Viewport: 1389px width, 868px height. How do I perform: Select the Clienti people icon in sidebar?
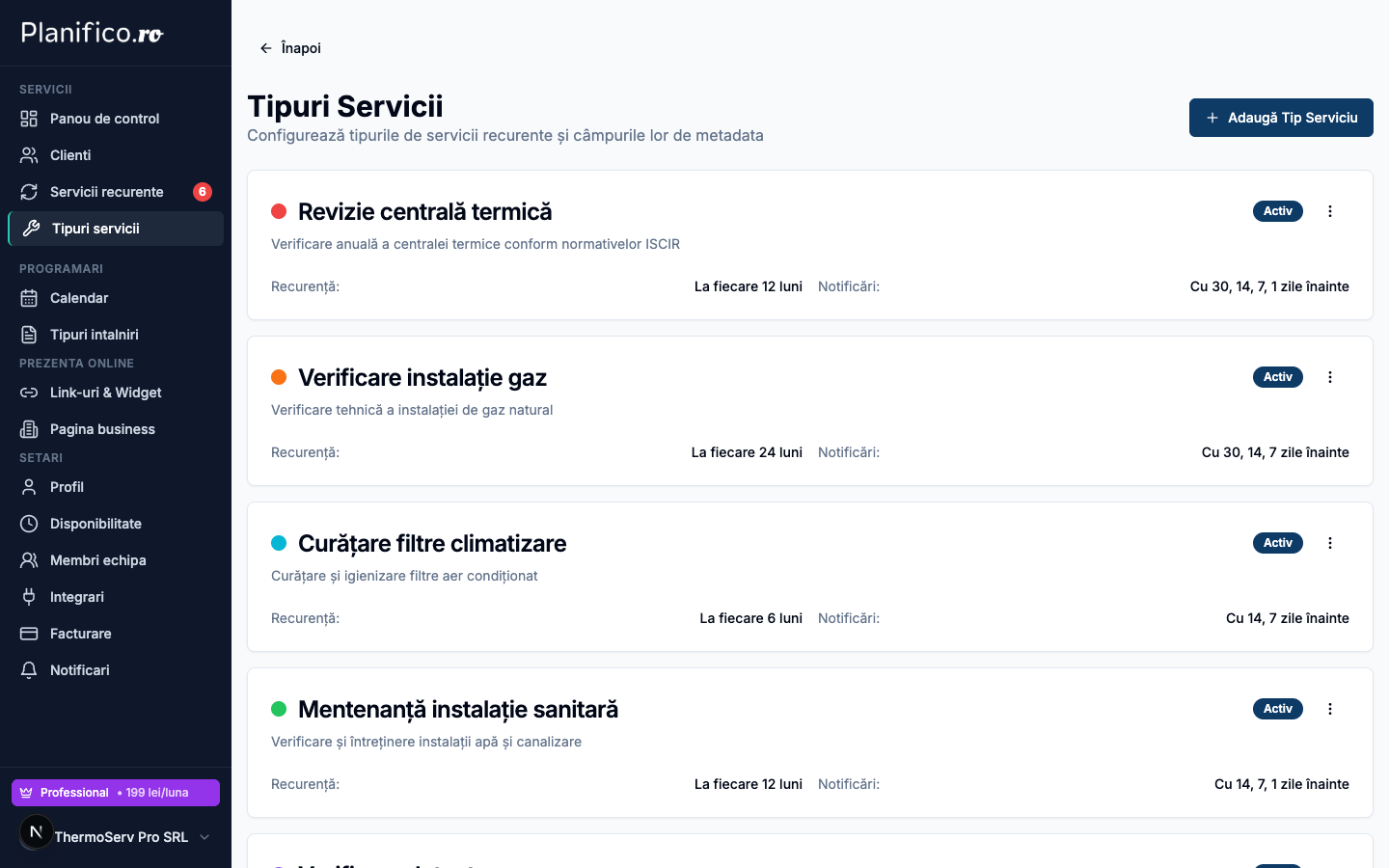tap(28, 154)
